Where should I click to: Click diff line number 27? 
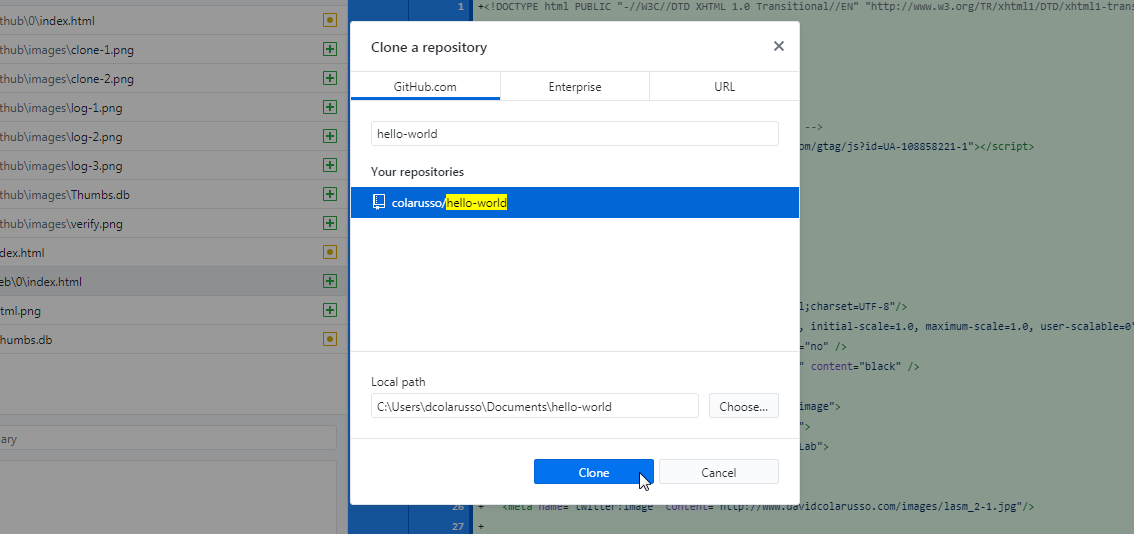pos(459,527)
